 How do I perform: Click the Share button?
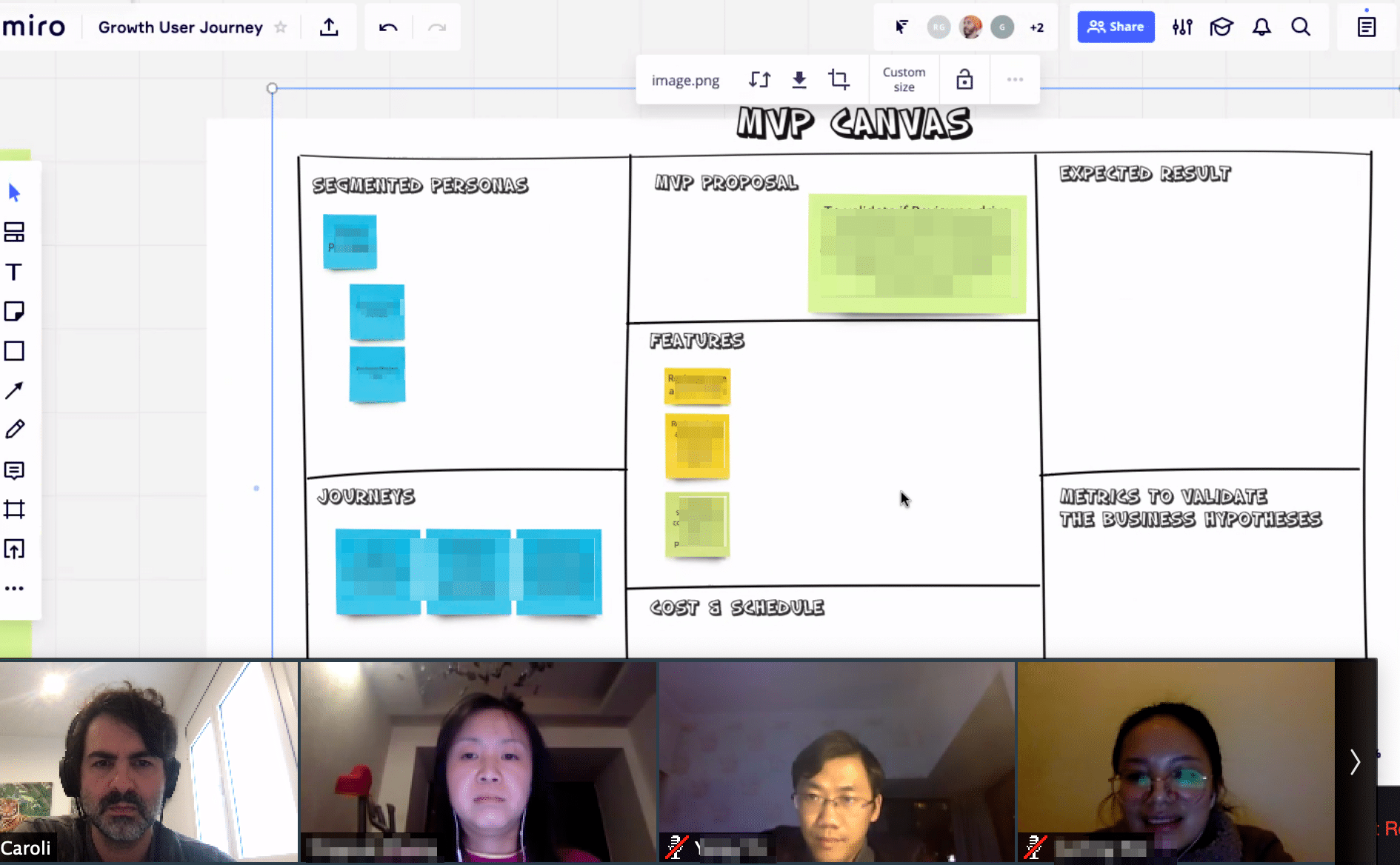pyautogui.click(x=1116, y=27)
